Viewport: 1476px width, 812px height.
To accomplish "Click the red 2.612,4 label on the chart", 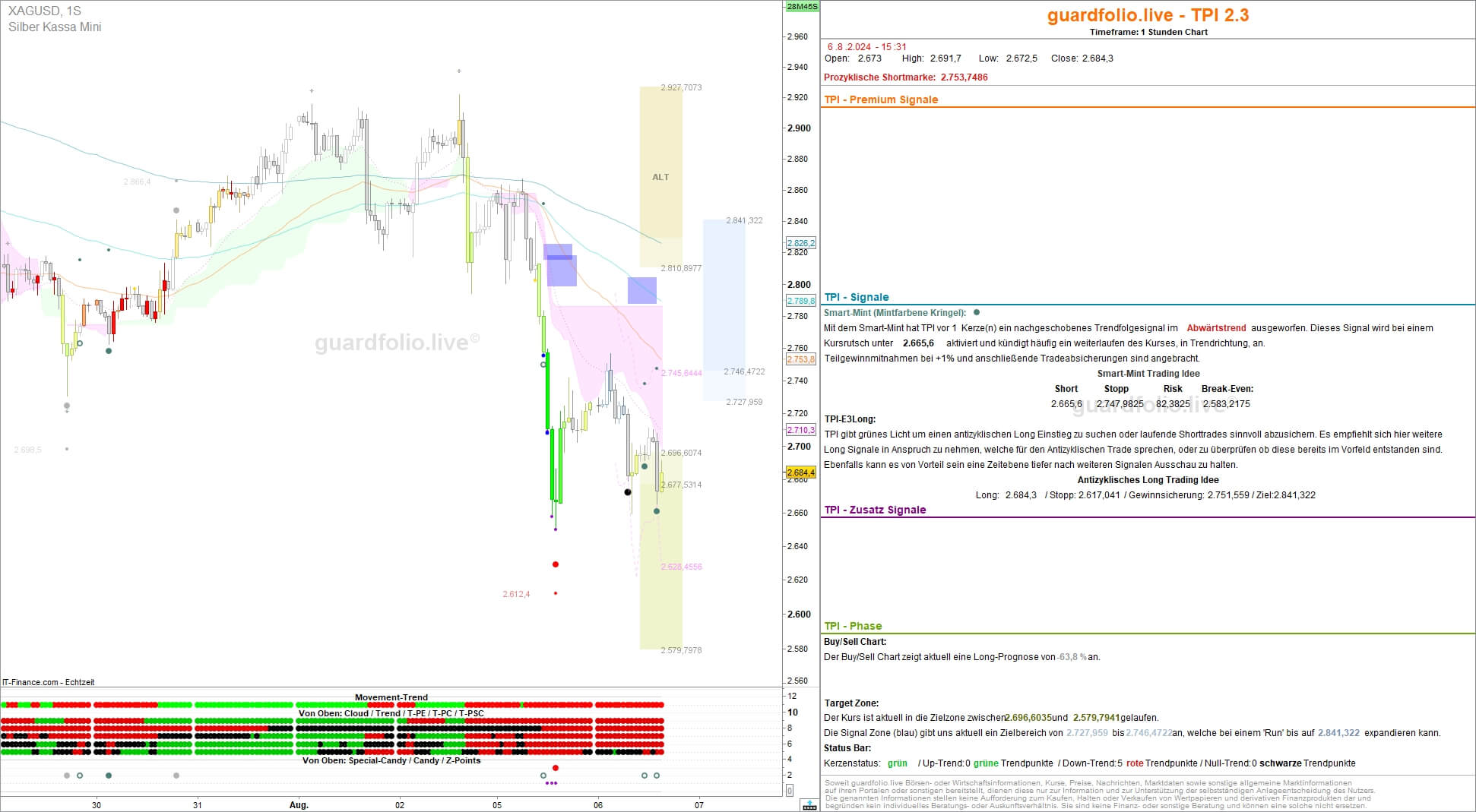I will pyautogui.click(x=516, y=594).
